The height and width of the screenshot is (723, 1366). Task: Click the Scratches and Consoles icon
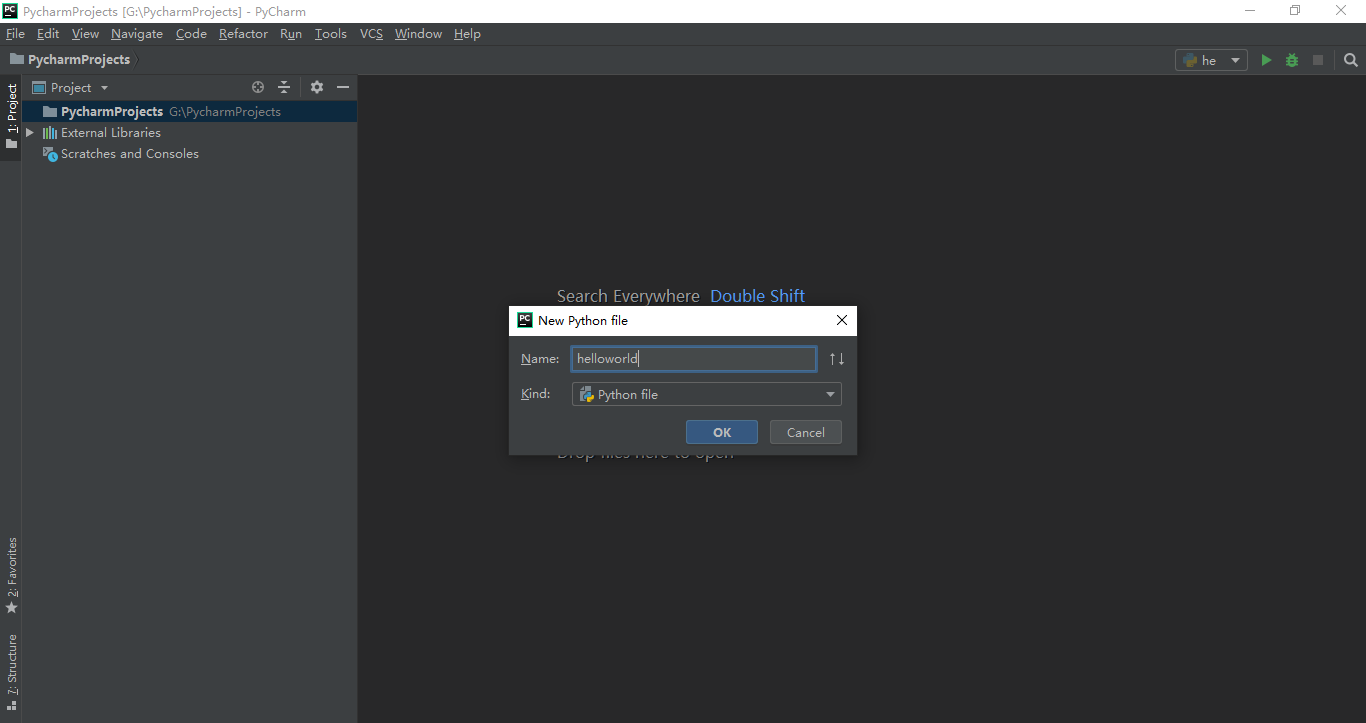[x=50, y=154]
